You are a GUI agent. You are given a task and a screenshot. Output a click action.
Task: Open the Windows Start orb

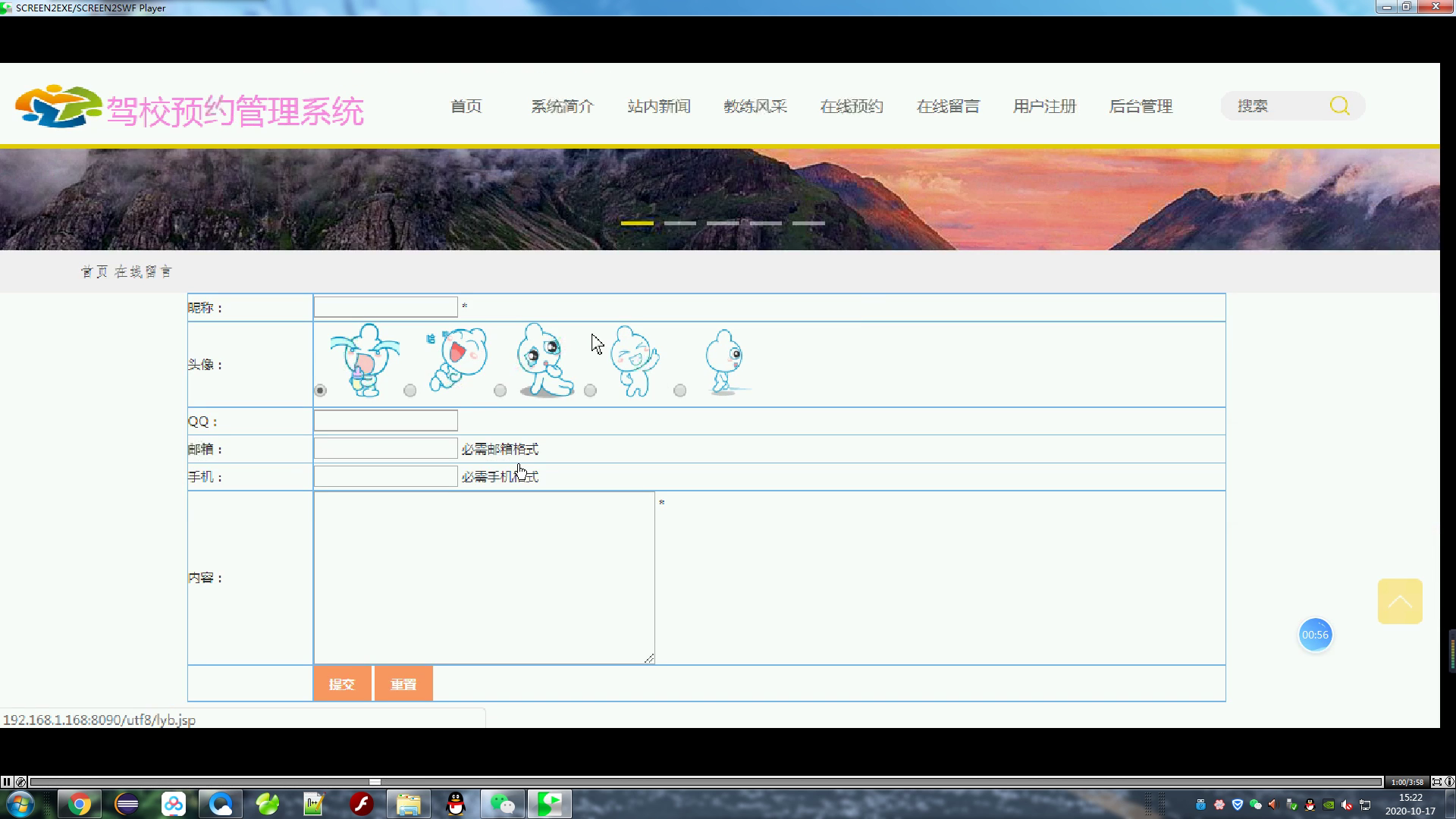[x=20, y=804]
